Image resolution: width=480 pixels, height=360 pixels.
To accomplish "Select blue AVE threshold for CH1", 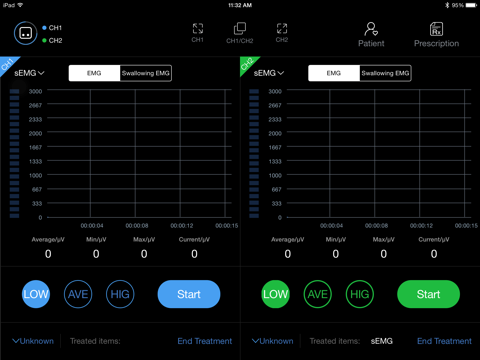I will click(78, 294).
